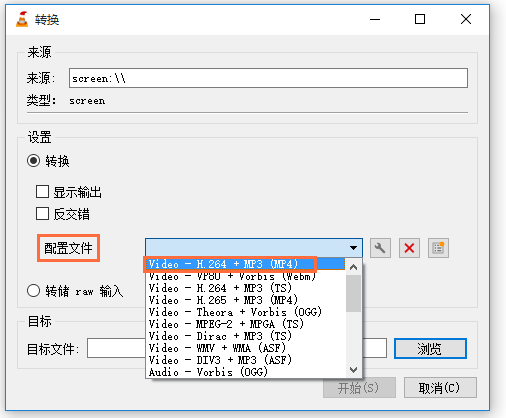506x418 pixels.
Task: Enable the 显示输出 checkbox
Action: pyautogui.click(x=42, y=192)
